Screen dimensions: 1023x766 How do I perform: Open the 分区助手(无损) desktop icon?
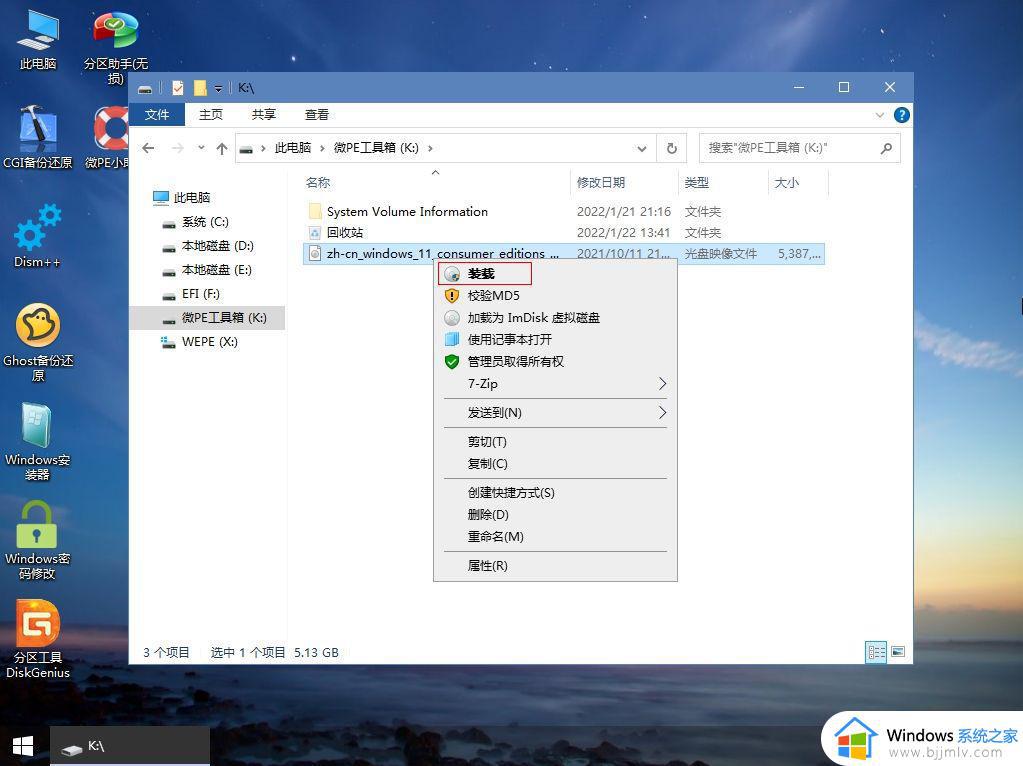pyautogui.click(x=115, y=47)
